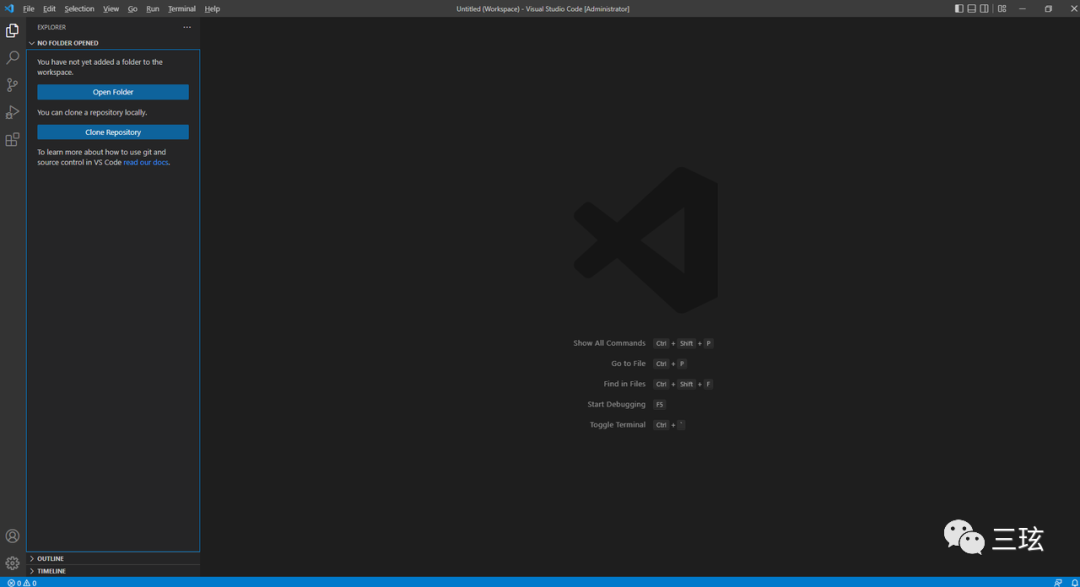Open the Manage gear menu
Screen dimensions: 1080x587
(x=12, y=563)
